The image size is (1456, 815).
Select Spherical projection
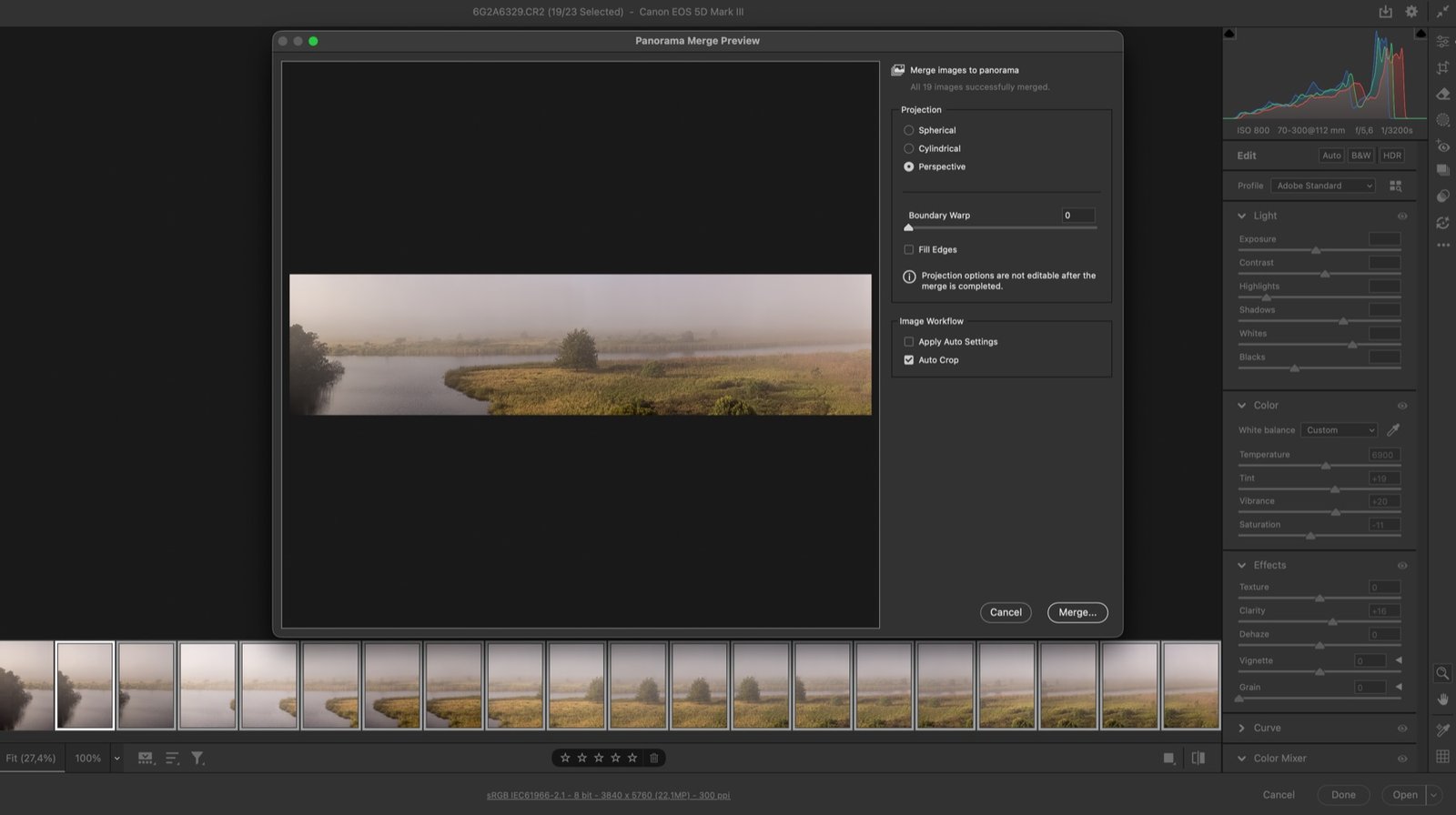[908, 130]
